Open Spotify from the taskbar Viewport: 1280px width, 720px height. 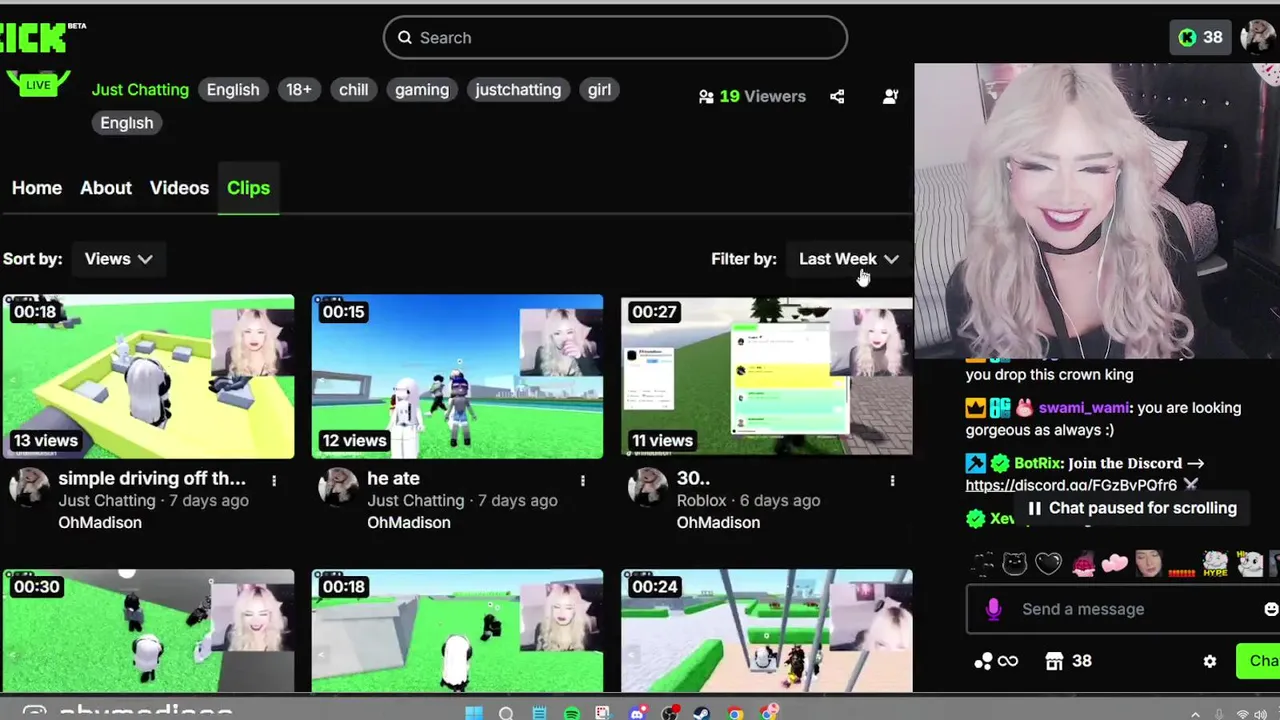click(571, 713)
